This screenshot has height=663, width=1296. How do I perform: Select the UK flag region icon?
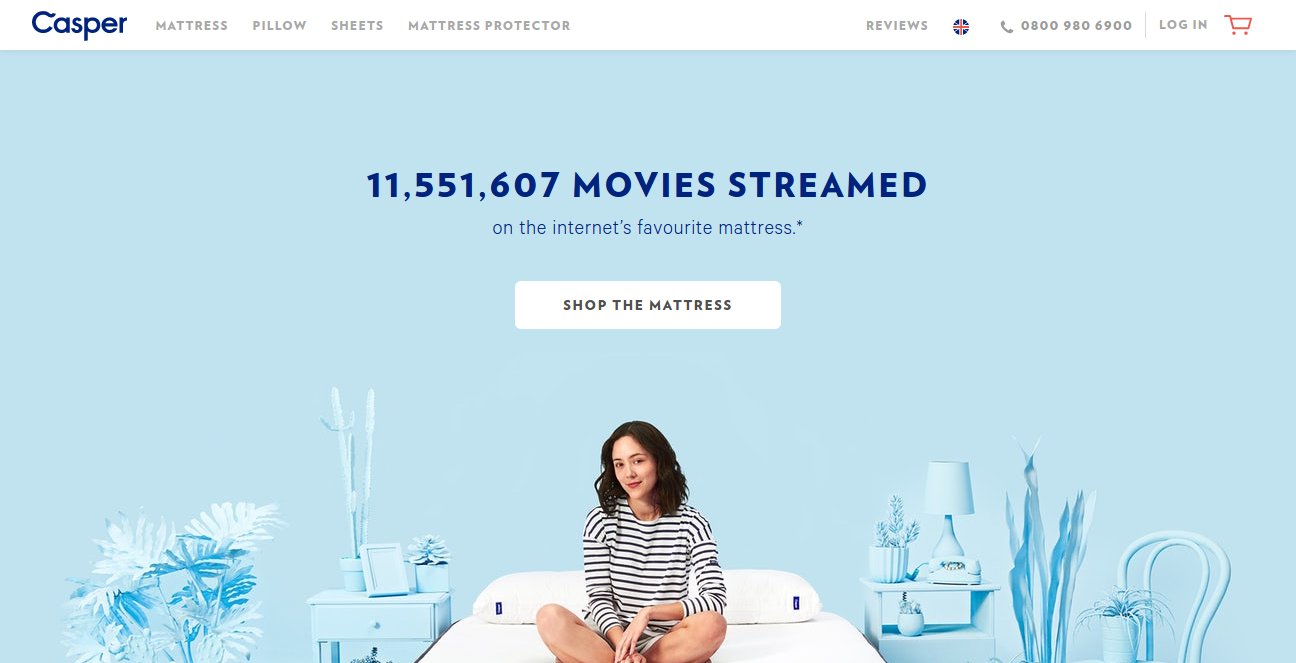pyautogui.click(x=961, y=27)
